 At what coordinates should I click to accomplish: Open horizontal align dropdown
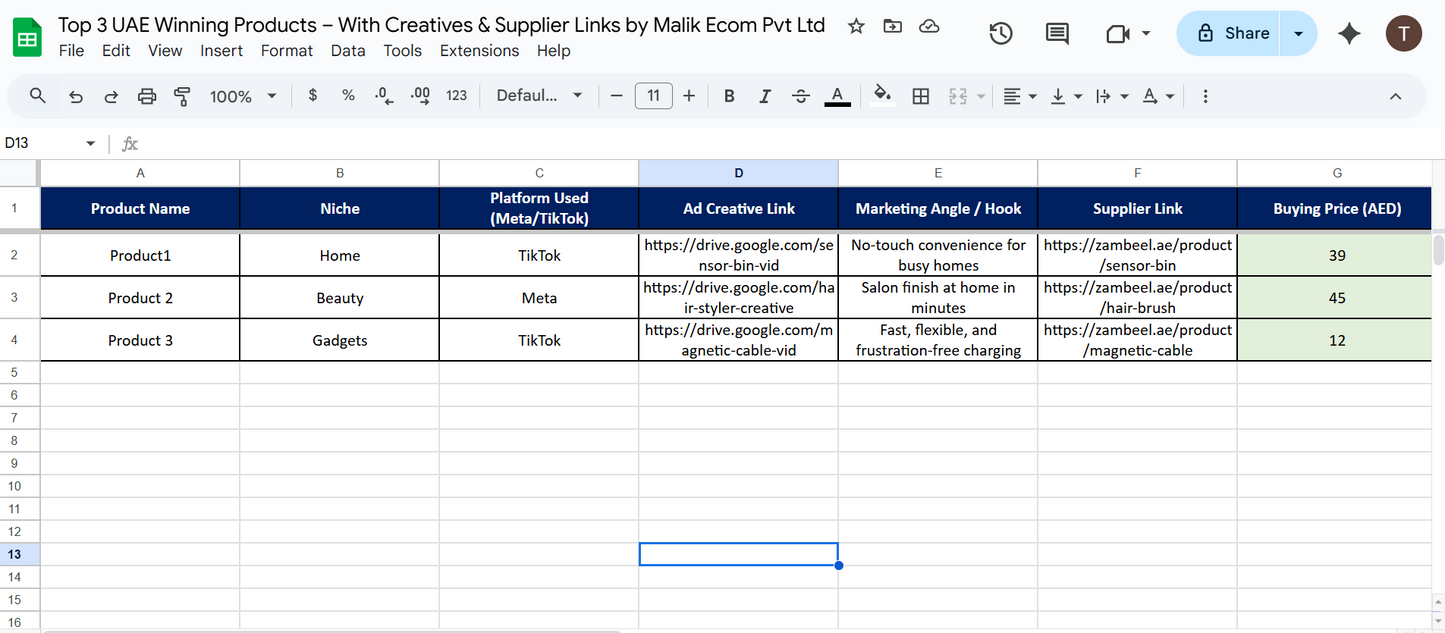1019,96
